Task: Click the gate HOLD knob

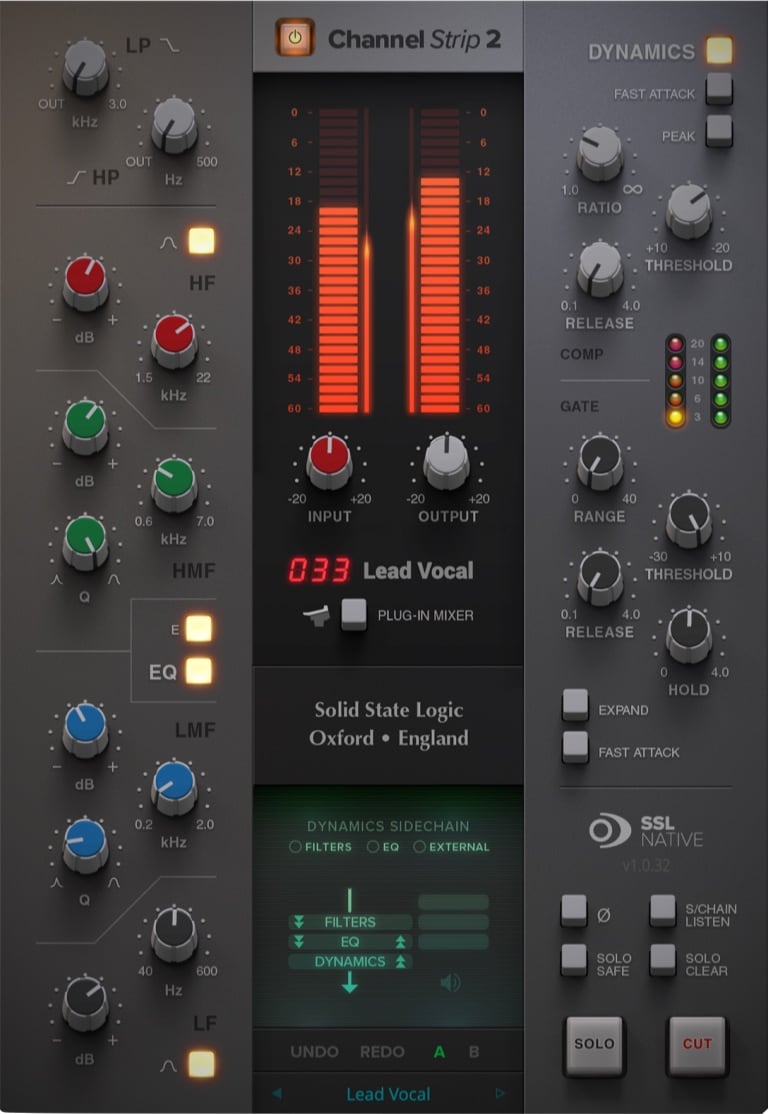Action: coord(688,635)
